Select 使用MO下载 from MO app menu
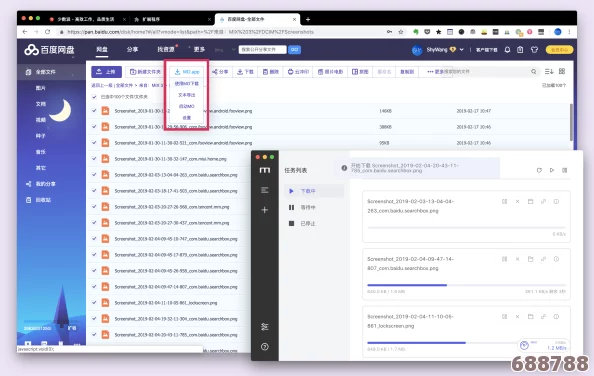594x376 pixels. (x=187, y=84)
